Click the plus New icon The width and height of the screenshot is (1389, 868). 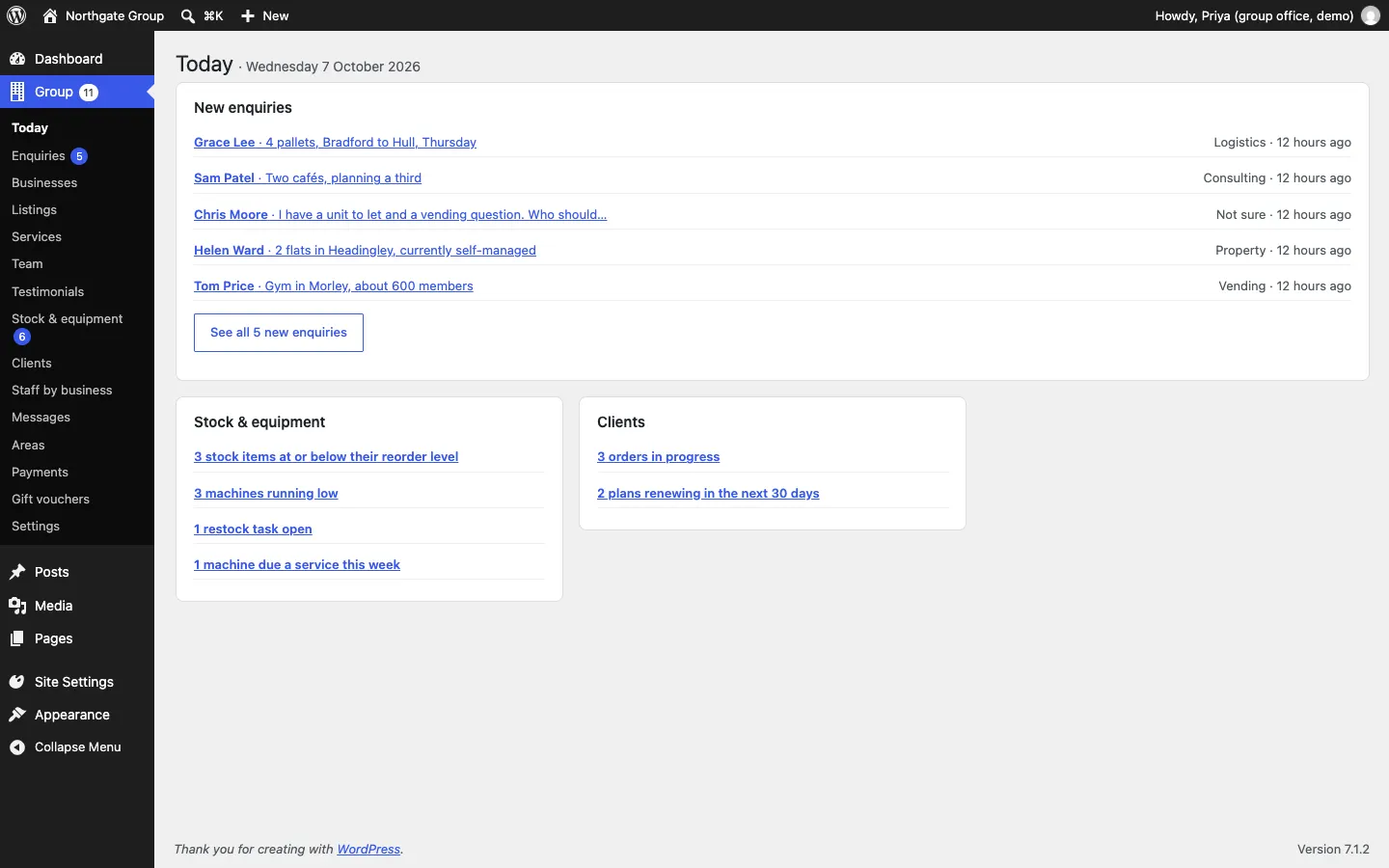248,15
